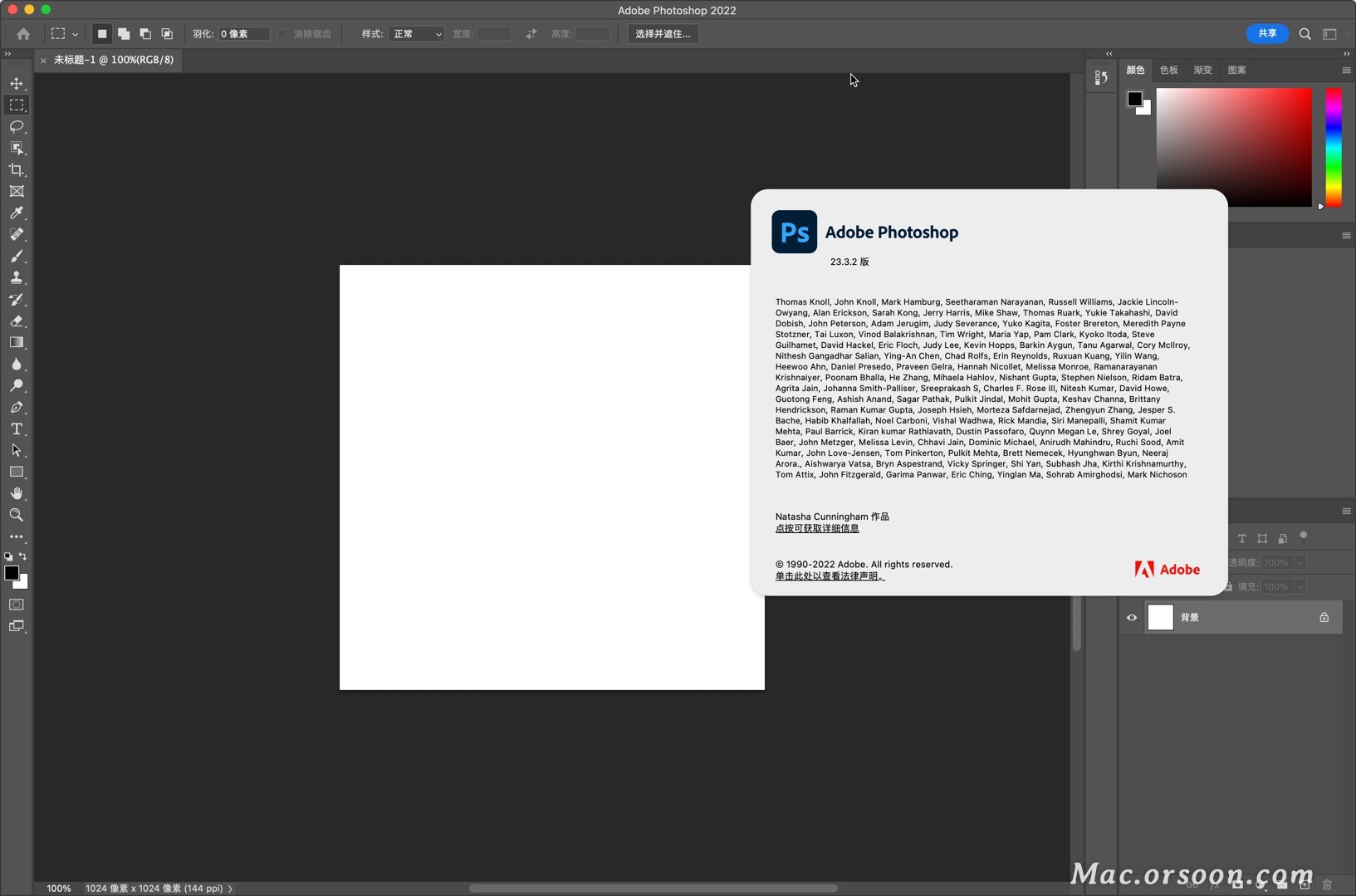Expand the toolbar with double-arrow
The width and height of the screenshot is (1356, 896).
pos(7,53)
